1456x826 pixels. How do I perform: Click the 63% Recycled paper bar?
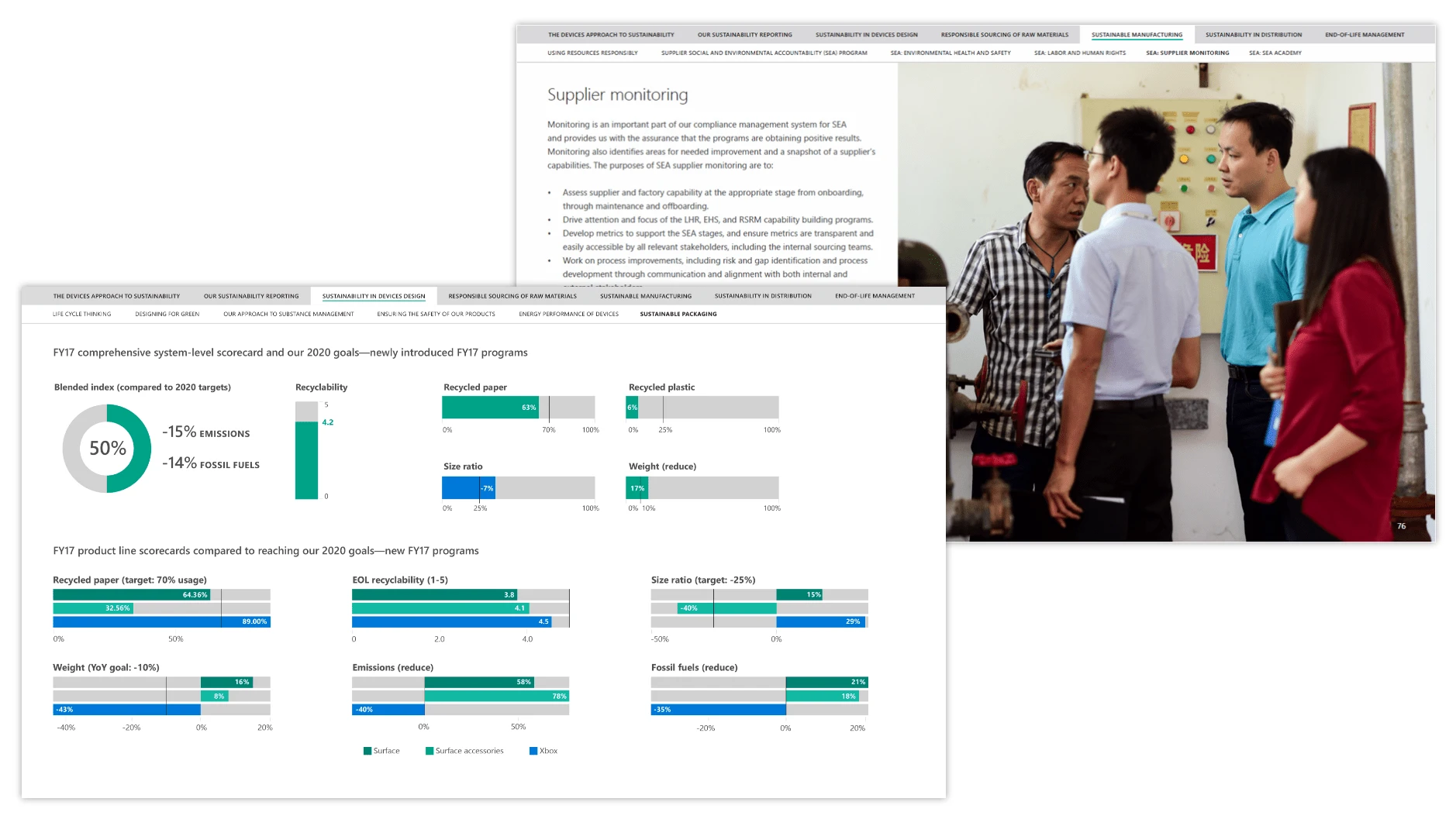tap(490, 408)
